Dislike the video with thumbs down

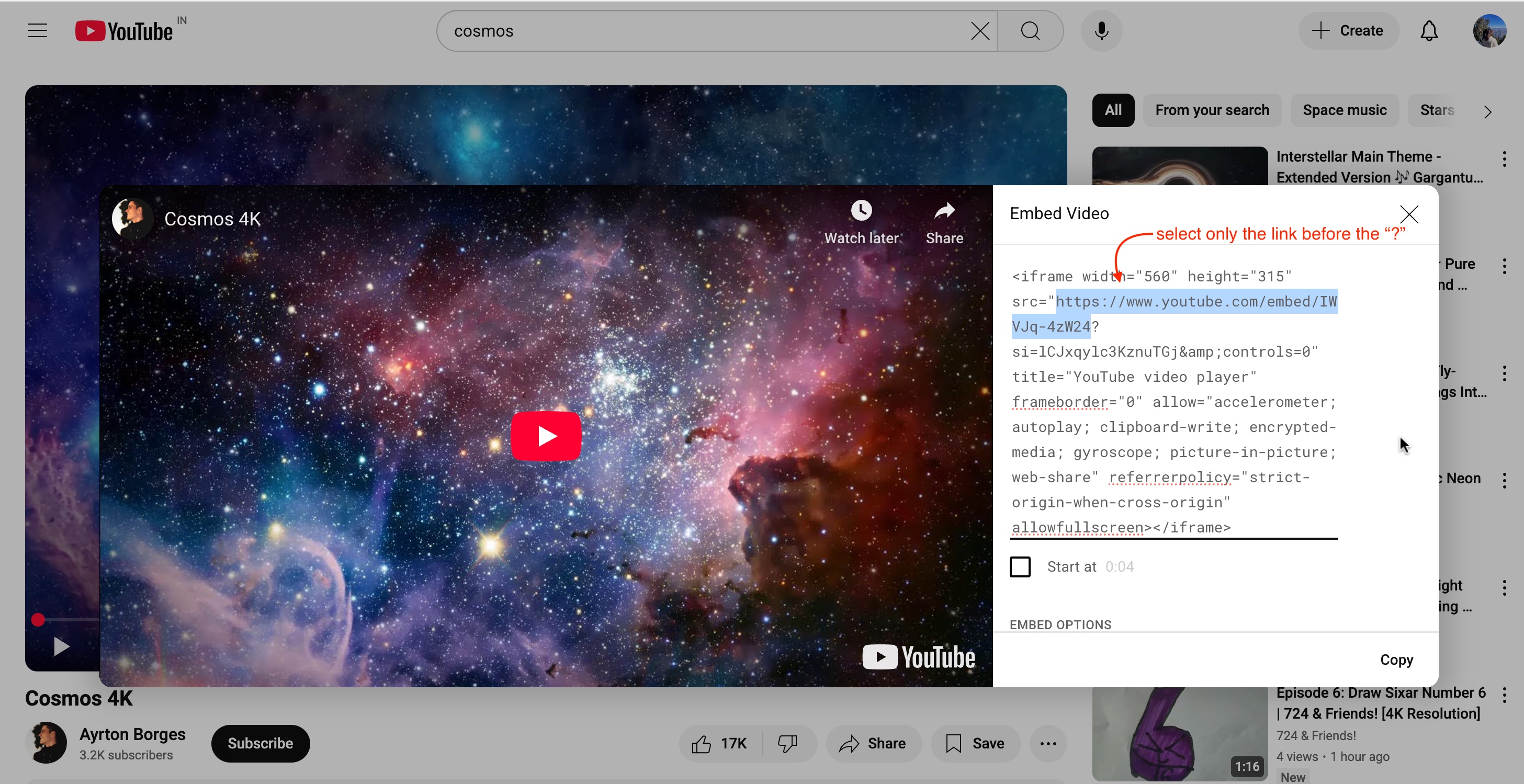[787, 743]
